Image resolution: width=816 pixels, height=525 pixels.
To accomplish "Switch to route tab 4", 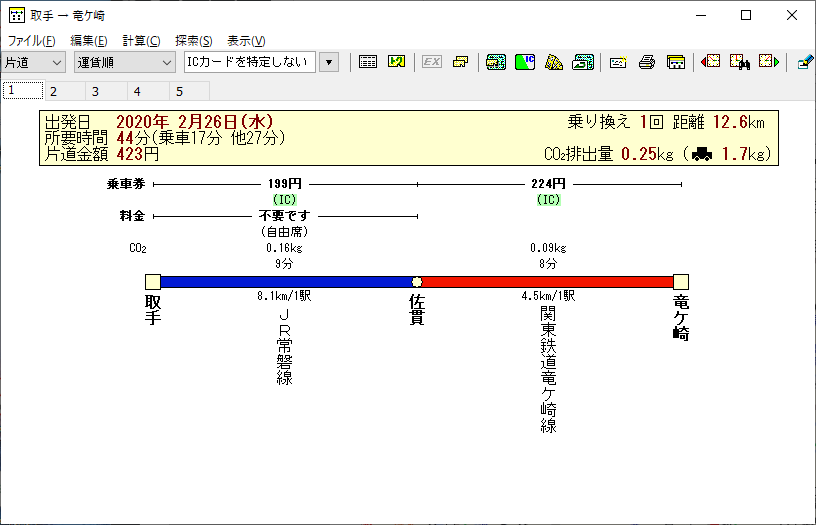I will coord(148,91).
